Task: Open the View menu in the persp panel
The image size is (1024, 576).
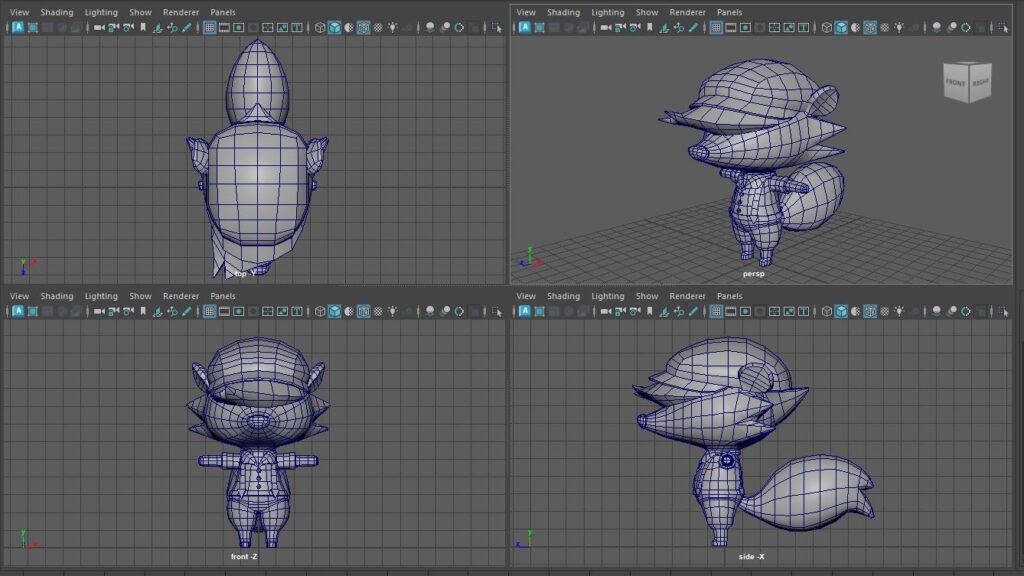Action: point(526,12)
